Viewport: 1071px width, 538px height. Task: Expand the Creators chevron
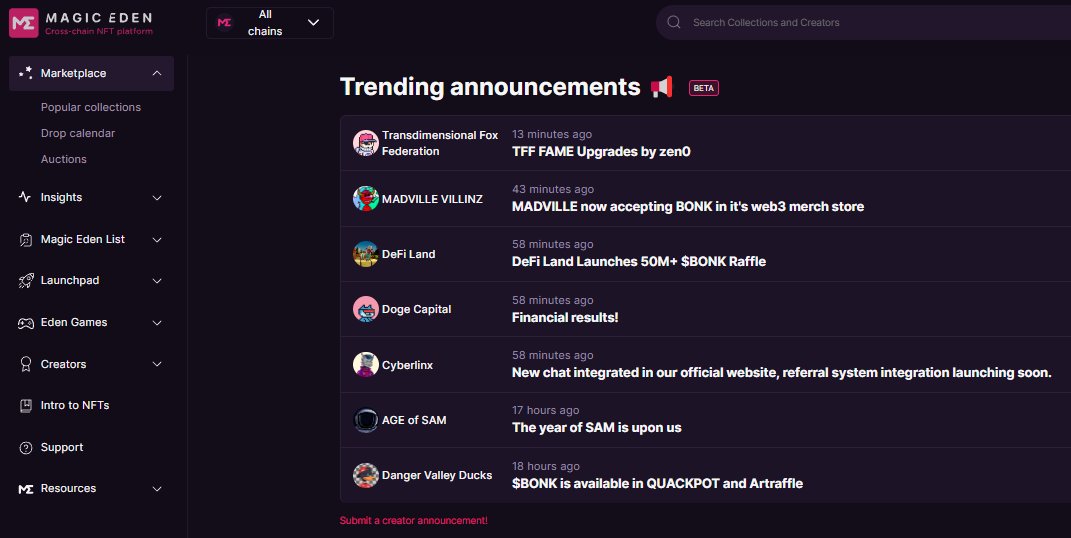(157, 365)
